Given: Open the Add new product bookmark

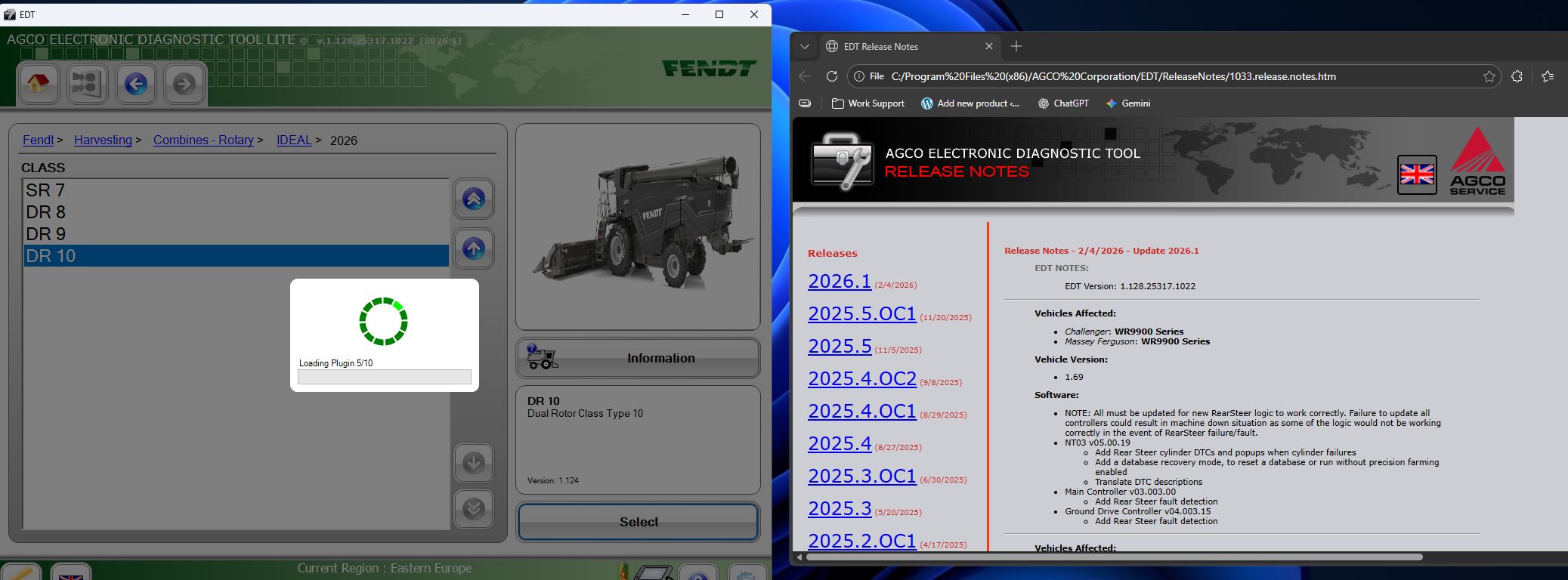Looking at the screenshot, I should coord(970,103).
